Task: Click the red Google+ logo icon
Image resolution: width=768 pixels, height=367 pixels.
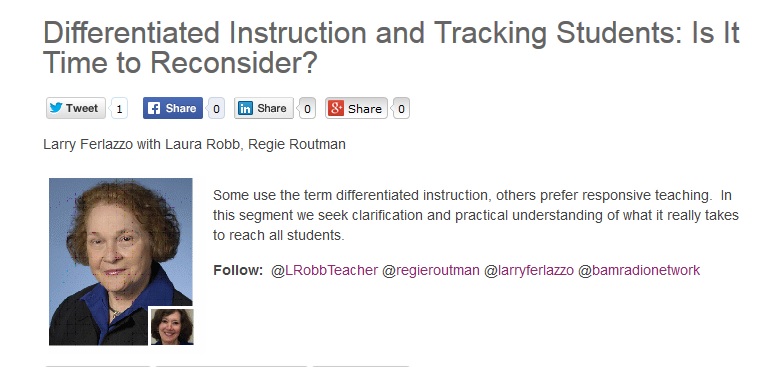Action: [x=336, y=108]
